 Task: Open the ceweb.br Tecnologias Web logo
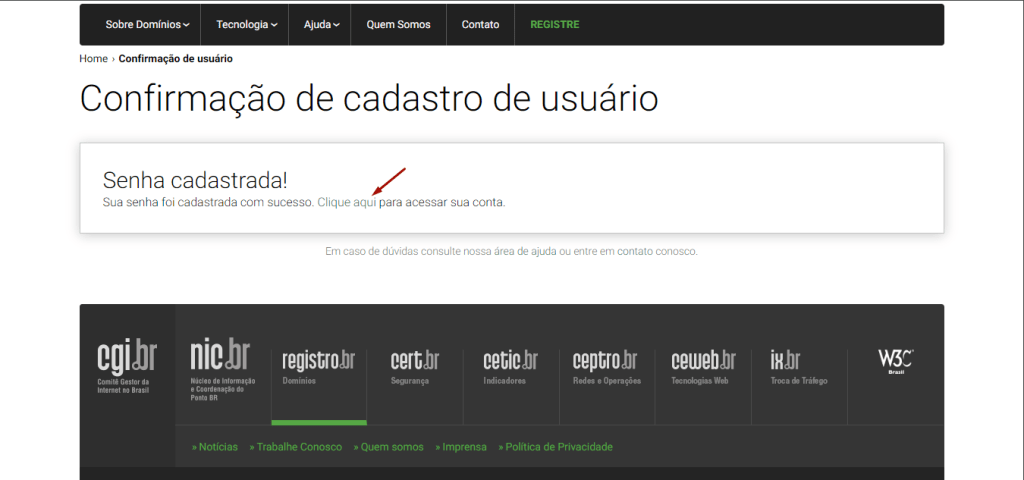coord(703,366)
